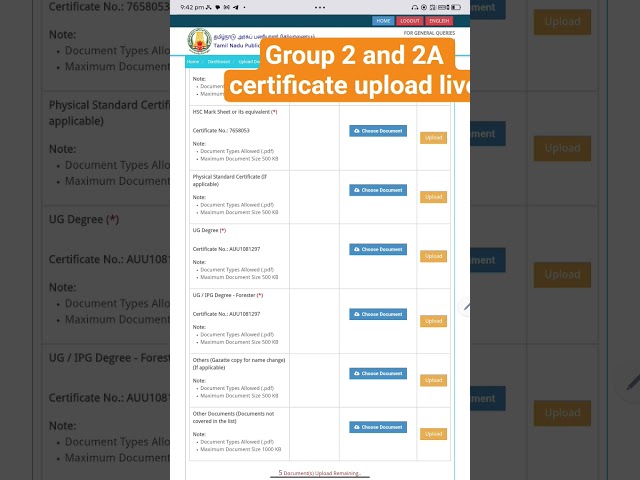The height and width of the screenshot is (480, 640).
Task: Upload the Gazette copy document
Action: 433,380
